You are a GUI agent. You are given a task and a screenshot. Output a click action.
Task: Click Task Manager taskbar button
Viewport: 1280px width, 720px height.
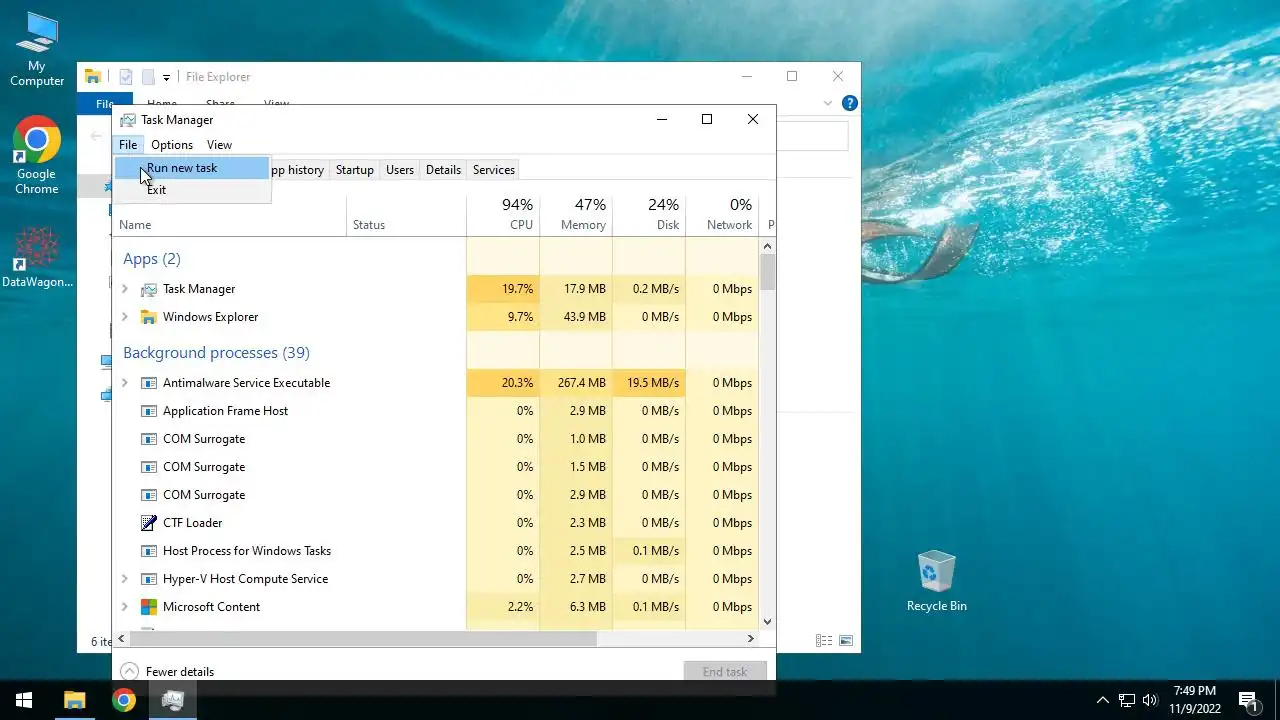click(x=173, y=700)
